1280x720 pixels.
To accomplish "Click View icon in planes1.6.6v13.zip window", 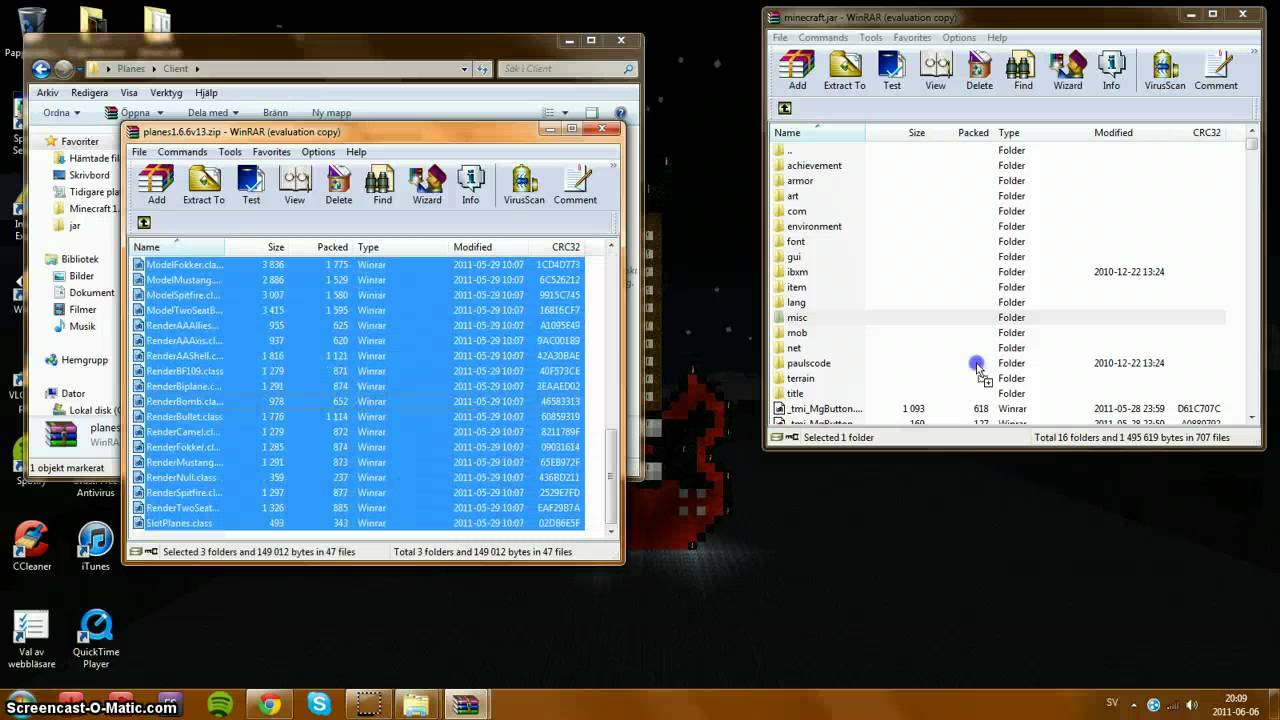I will pos(294,184).
